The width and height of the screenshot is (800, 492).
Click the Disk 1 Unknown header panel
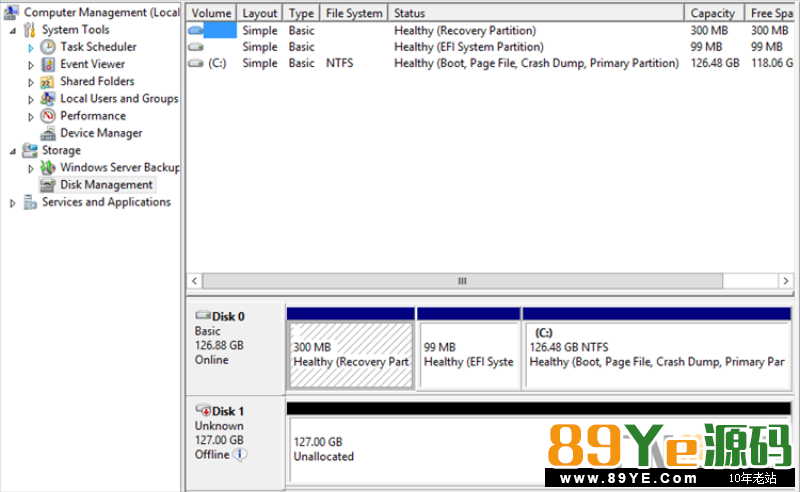click(x=235, y=443)
